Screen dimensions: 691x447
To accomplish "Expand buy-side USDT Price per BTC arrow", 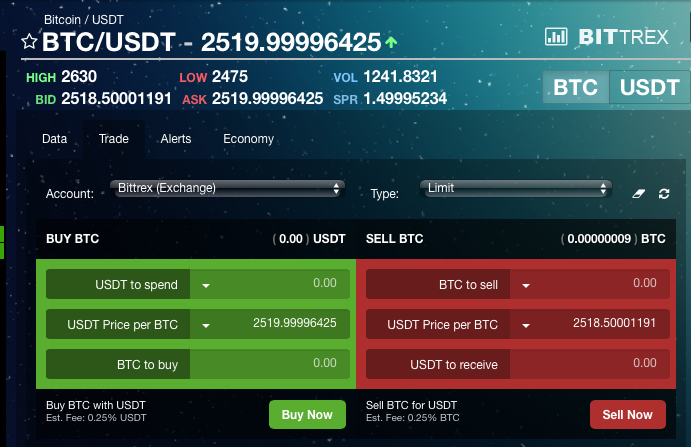I will tap(206, 325).
